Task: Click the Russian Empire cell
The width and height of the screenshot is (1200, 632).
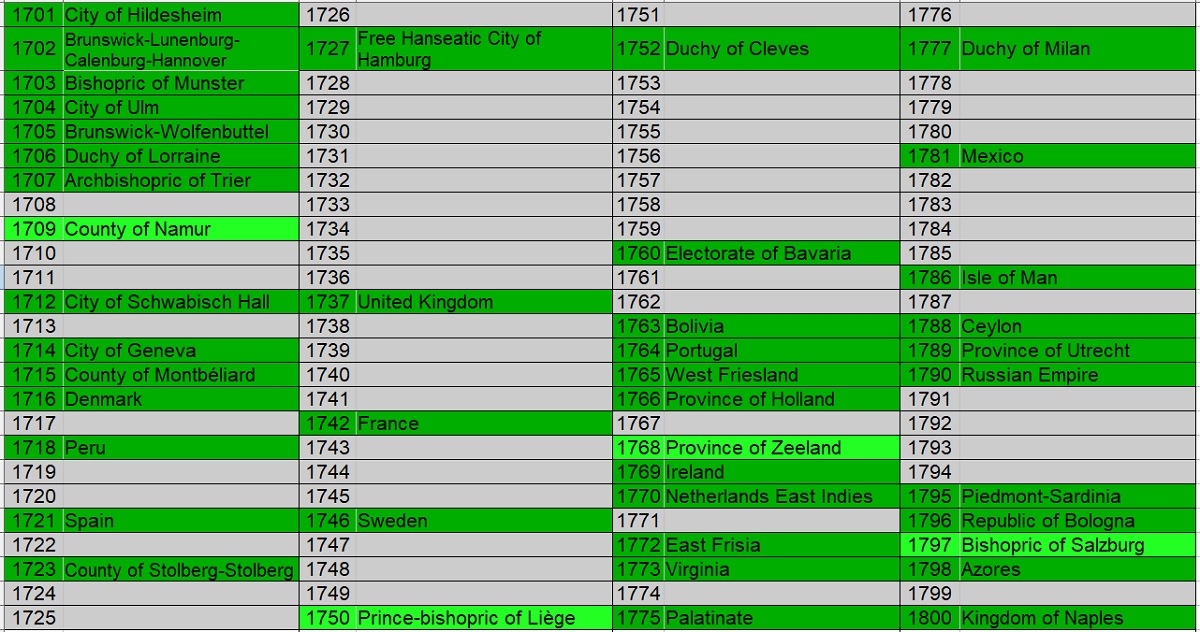Action: (1078, 375)
